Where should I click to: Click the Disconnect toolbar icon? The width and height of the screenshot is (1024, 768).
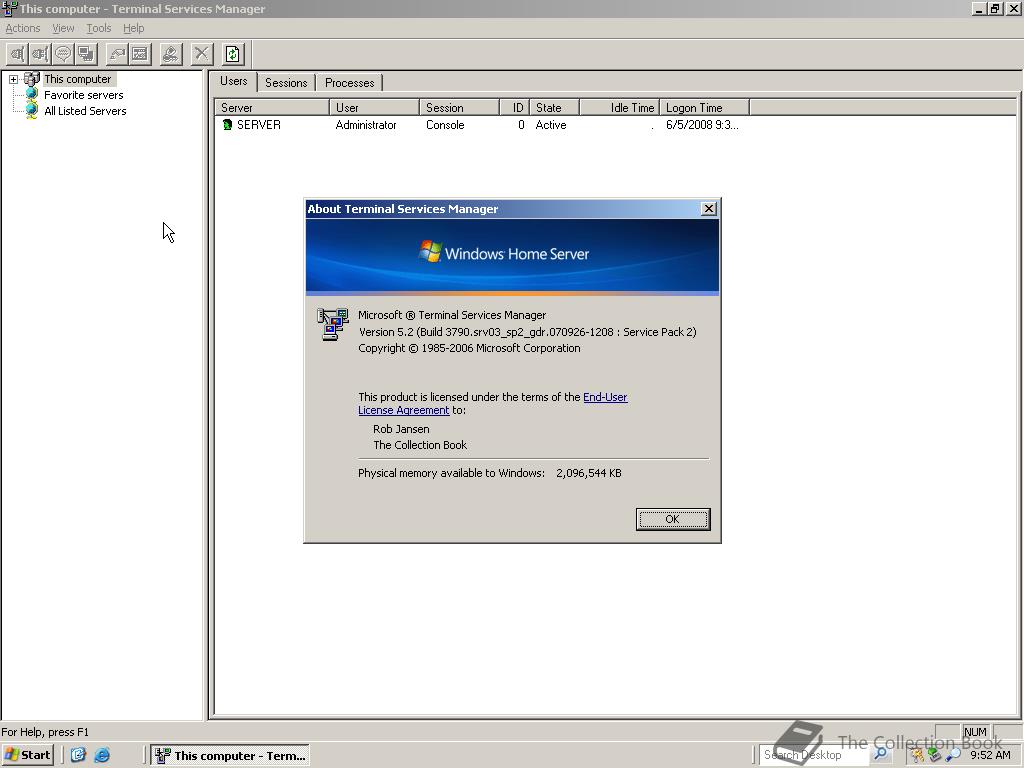click(40, 54)
